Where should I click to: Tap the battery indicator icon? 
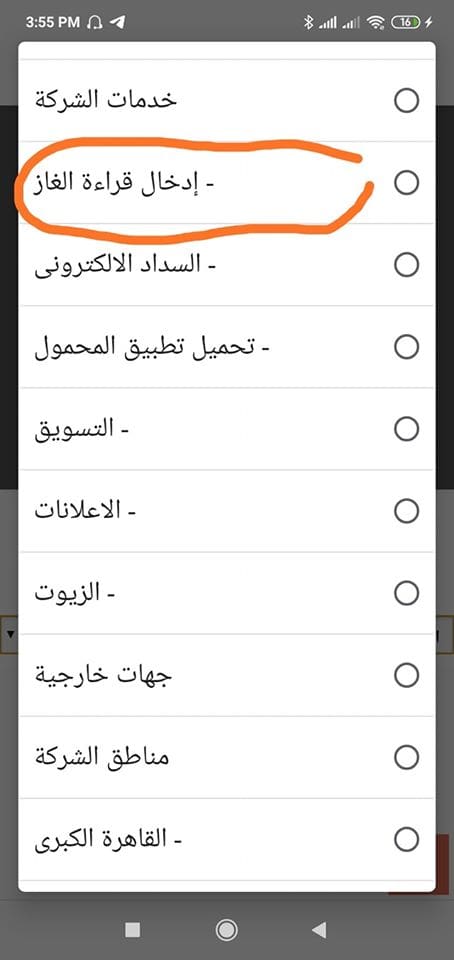point(407,23)
